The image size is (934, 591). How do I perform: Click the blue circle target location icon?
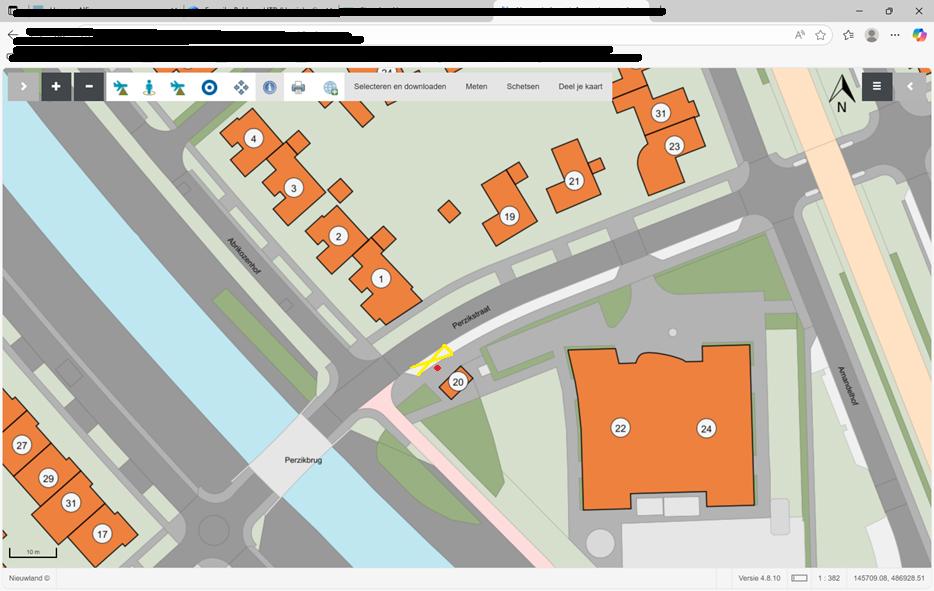pos(209,87)
